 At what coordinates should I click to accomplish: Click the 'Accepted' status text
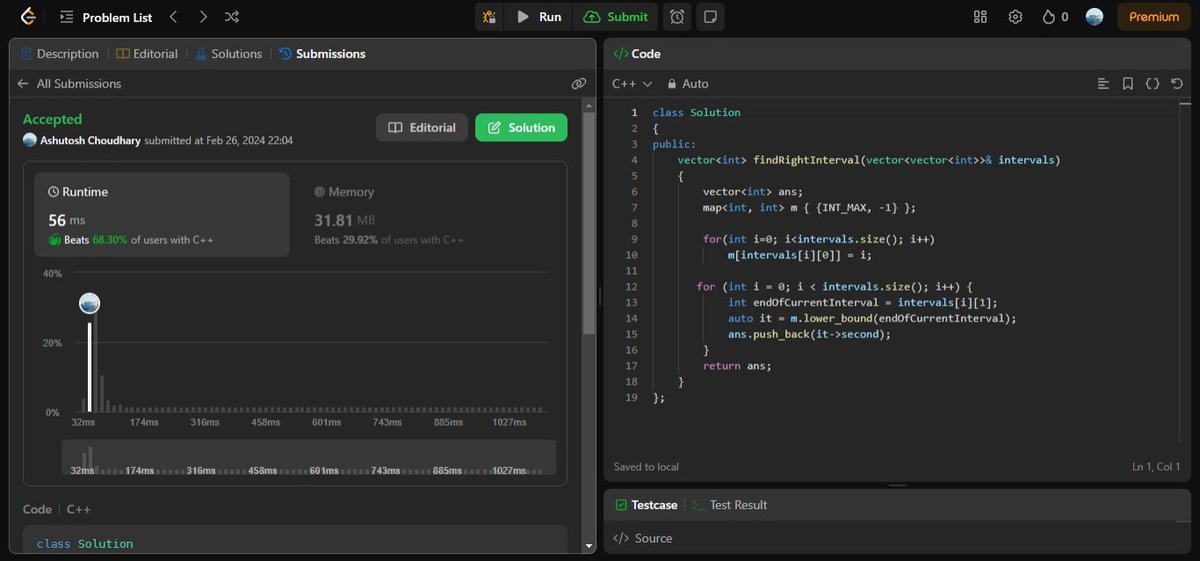tap(52, 119)
